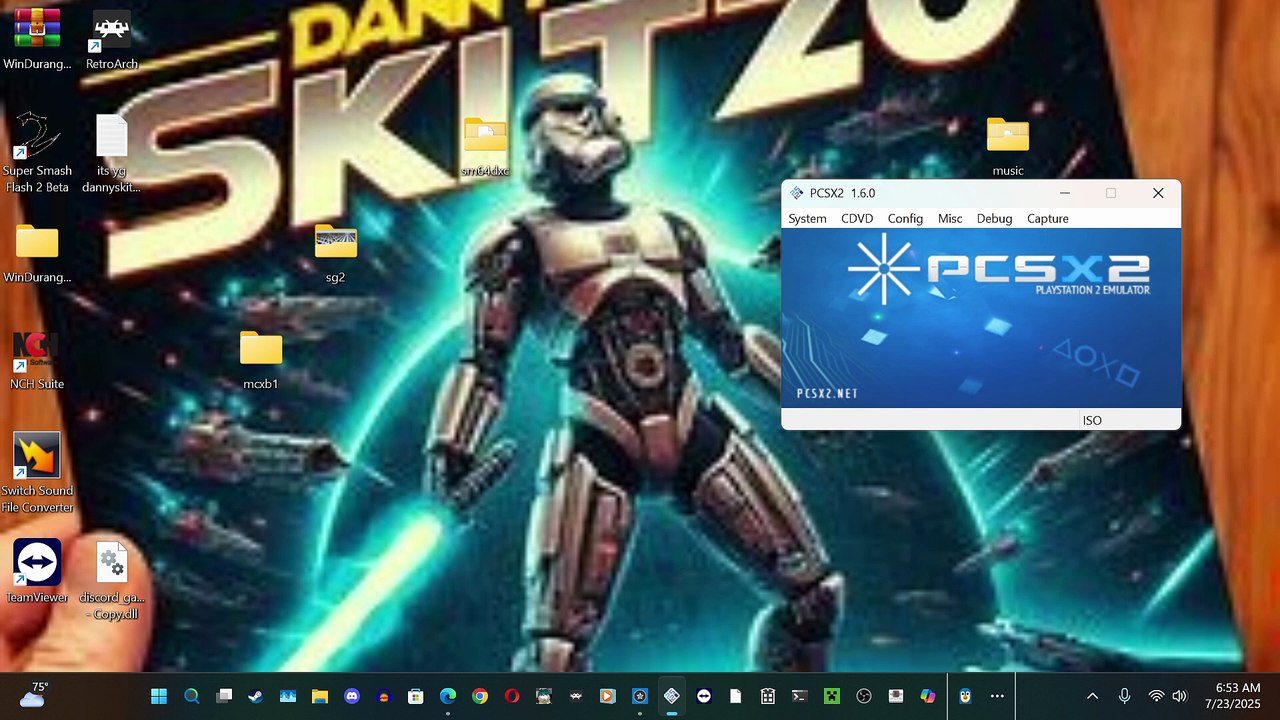Open the penguin app in taskbar
The height and width of the screenshot is (720, 1280).
965,696
